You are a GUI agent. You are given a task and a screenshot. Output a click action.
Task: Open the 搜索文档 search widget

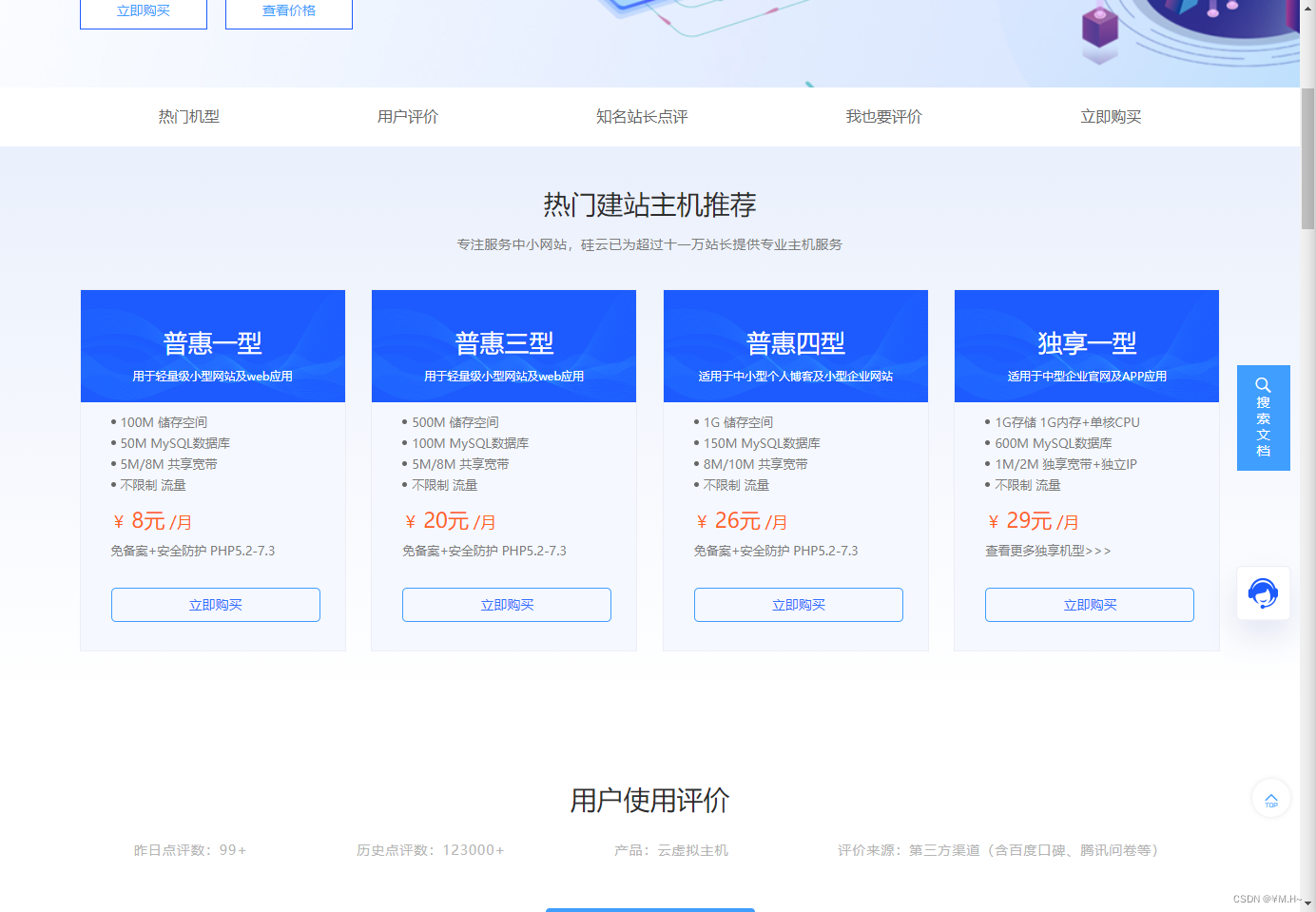(1263, 417)
